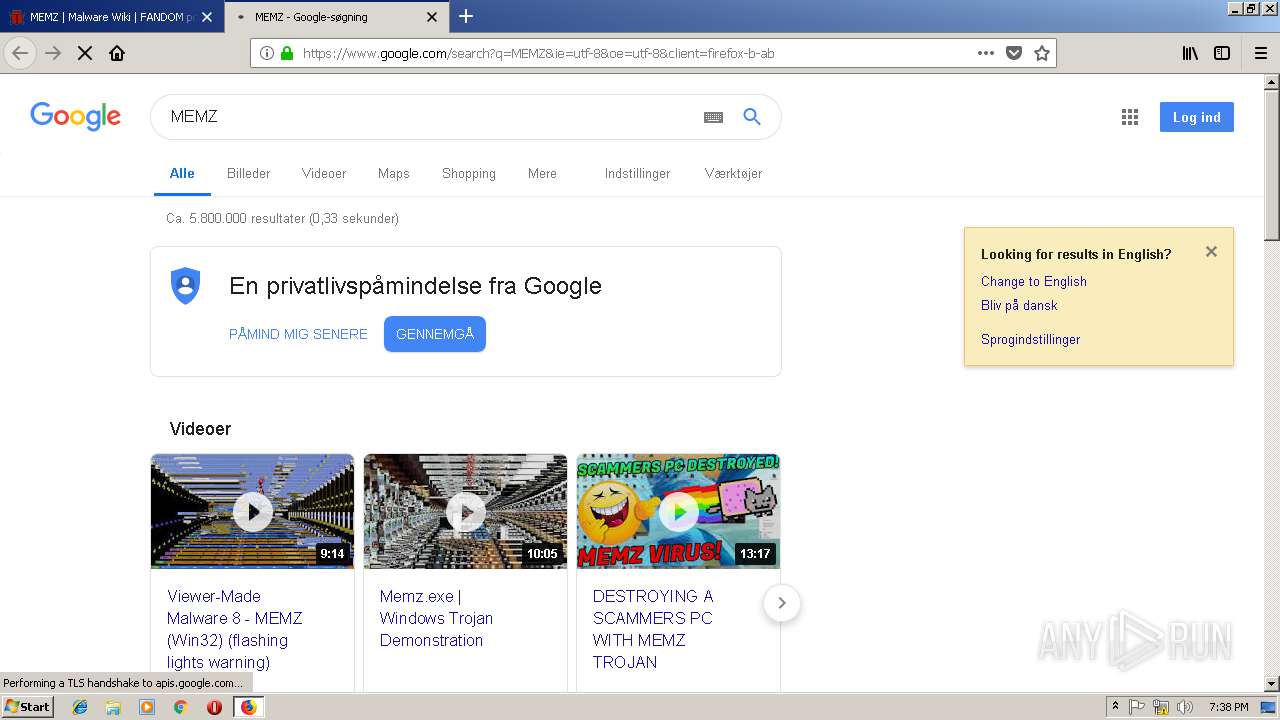This screenshot has height=720, width=1280.
Task: Save page to Pocket
Action: click(1014, 53)
